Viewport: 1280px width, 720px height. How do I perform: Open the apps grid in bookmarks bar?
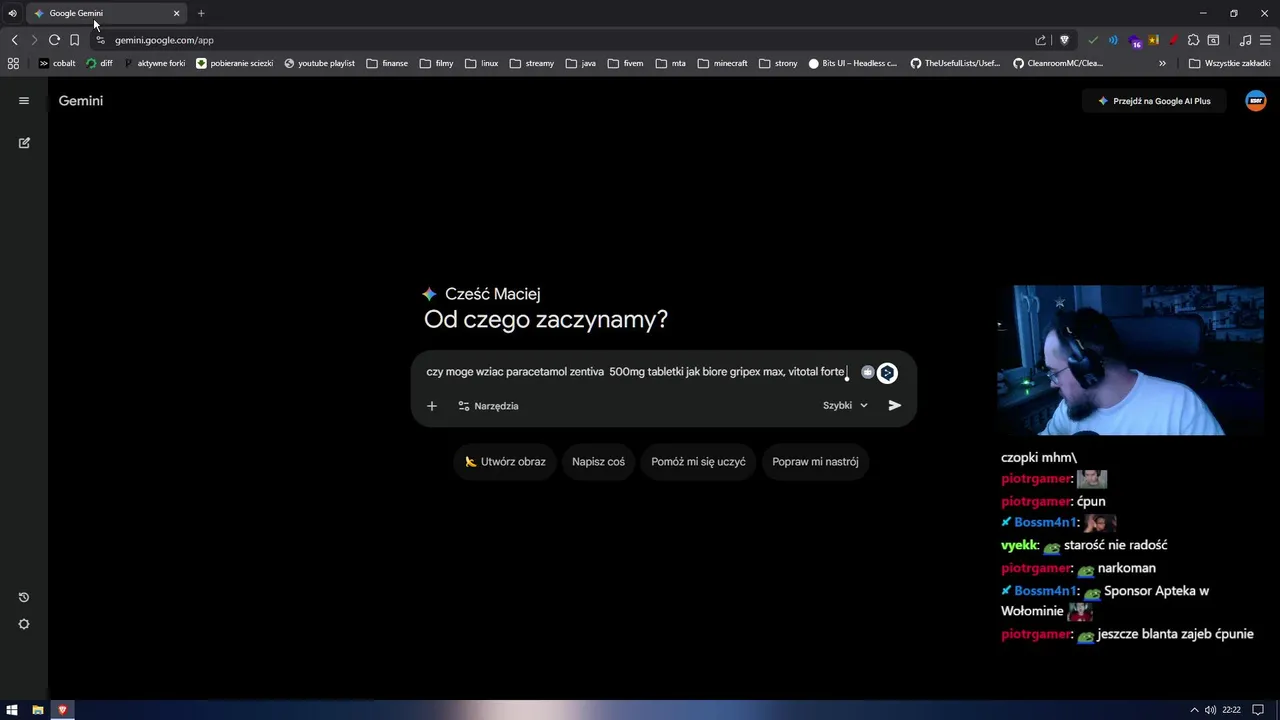tap(13, 63)
